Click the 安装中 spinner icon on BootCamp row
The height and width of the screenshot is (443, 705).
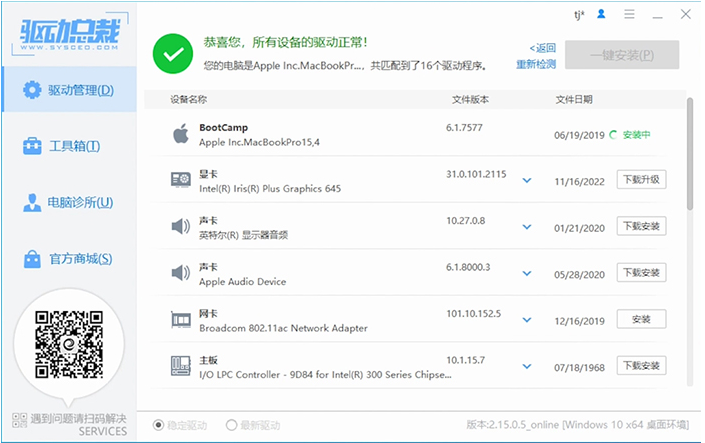click(613, 134)
